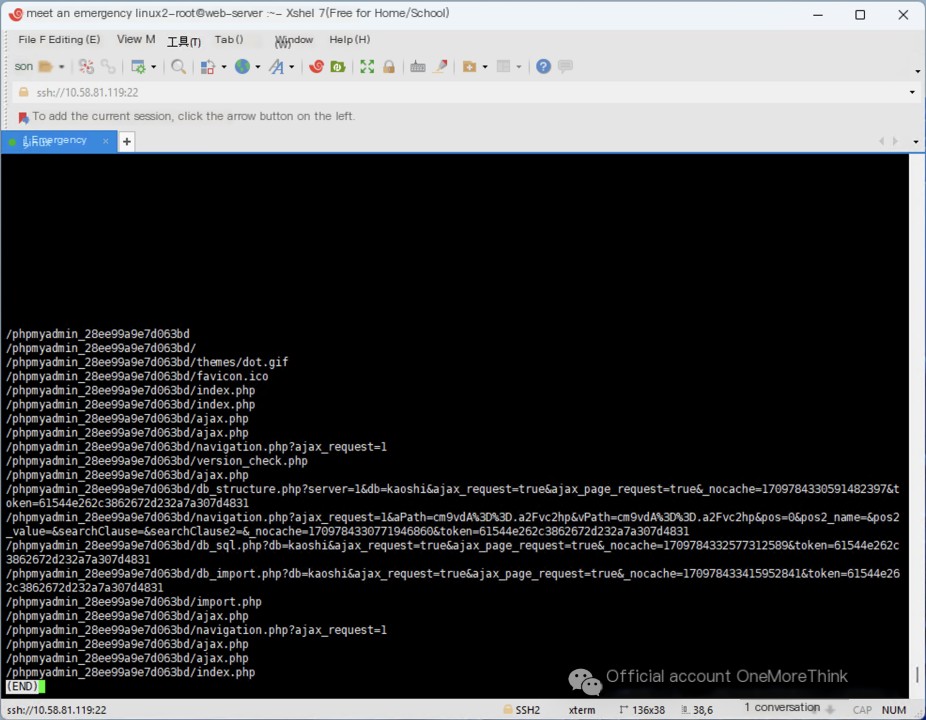Click the magnifier Find icon
This screenshot has width=926, height=720.
(178, 67)
